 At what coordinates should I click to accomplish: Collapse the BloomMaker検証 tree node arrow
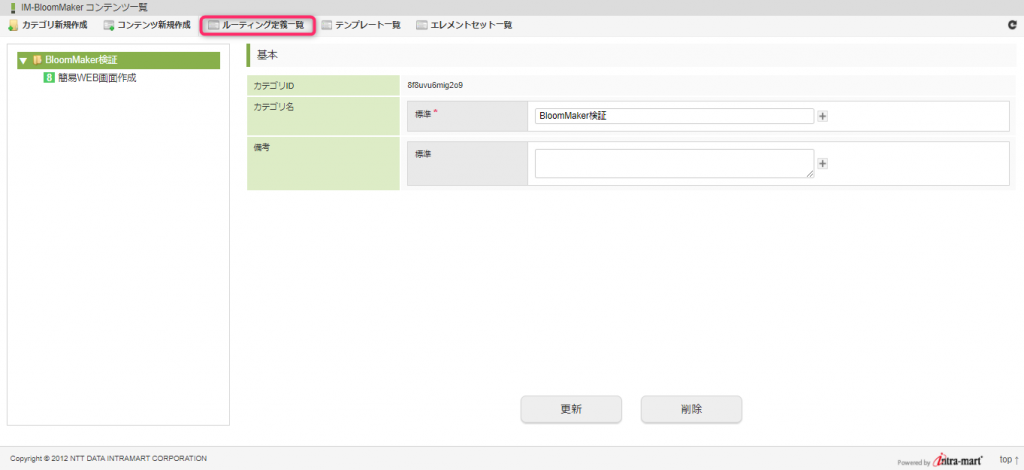[24, 61]
